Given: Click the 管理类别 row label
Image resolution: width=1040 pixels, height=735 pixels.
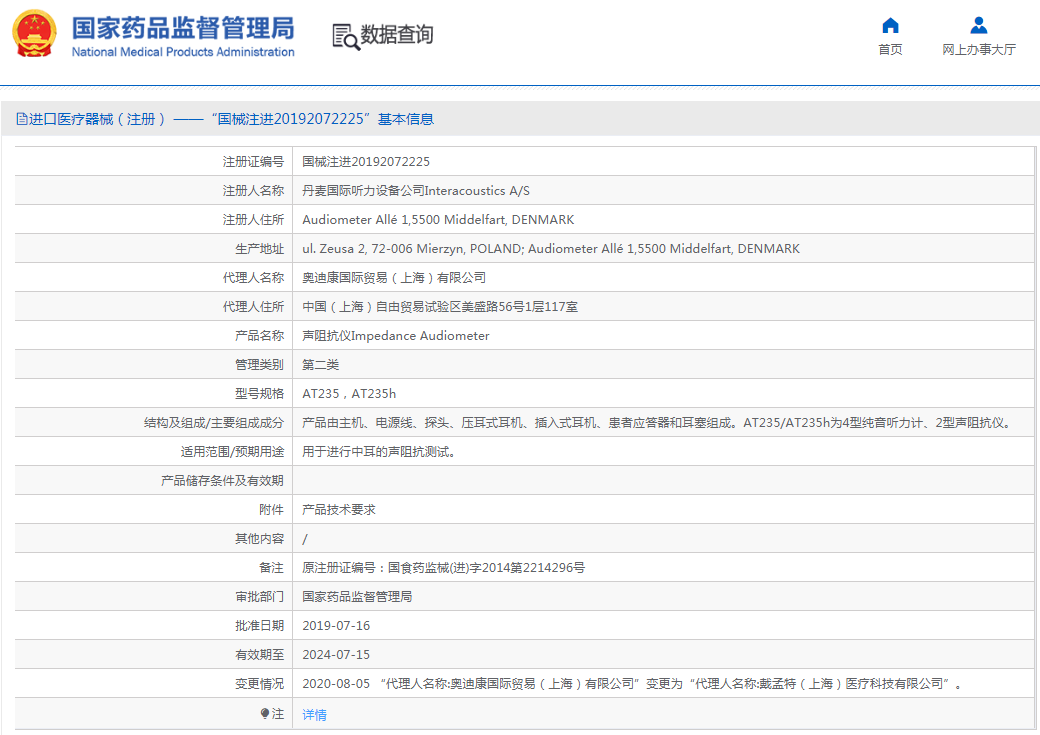Looking at the screenshot, I should pyautogui.click(x=259, y=365).
